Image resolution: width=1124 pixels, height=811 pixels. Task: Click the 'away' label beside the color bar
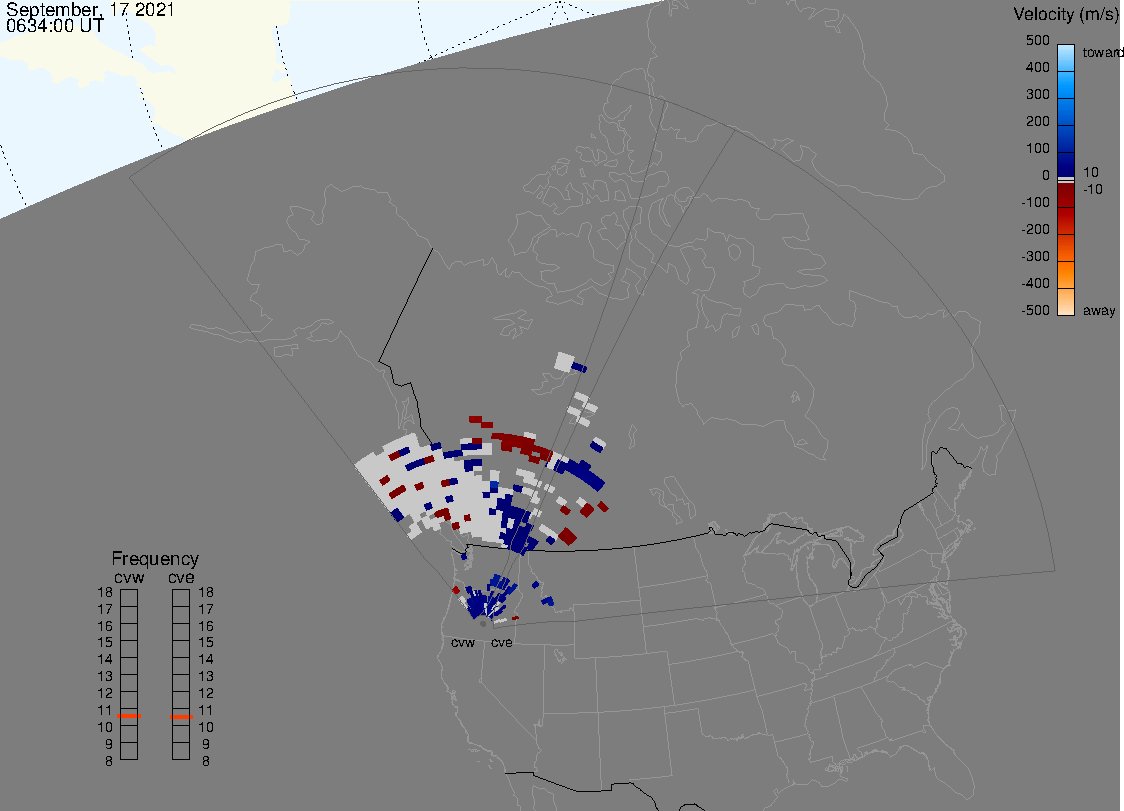[1099, 311]
